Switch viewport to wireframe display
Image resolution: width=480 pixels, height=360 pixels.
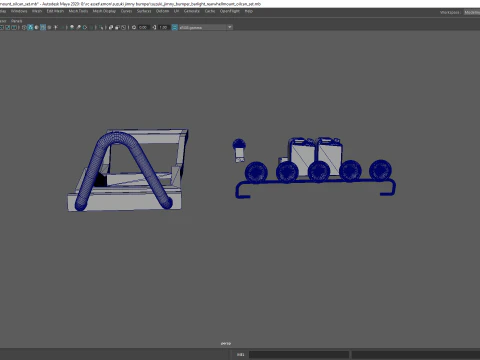click(x=24, y=27)
